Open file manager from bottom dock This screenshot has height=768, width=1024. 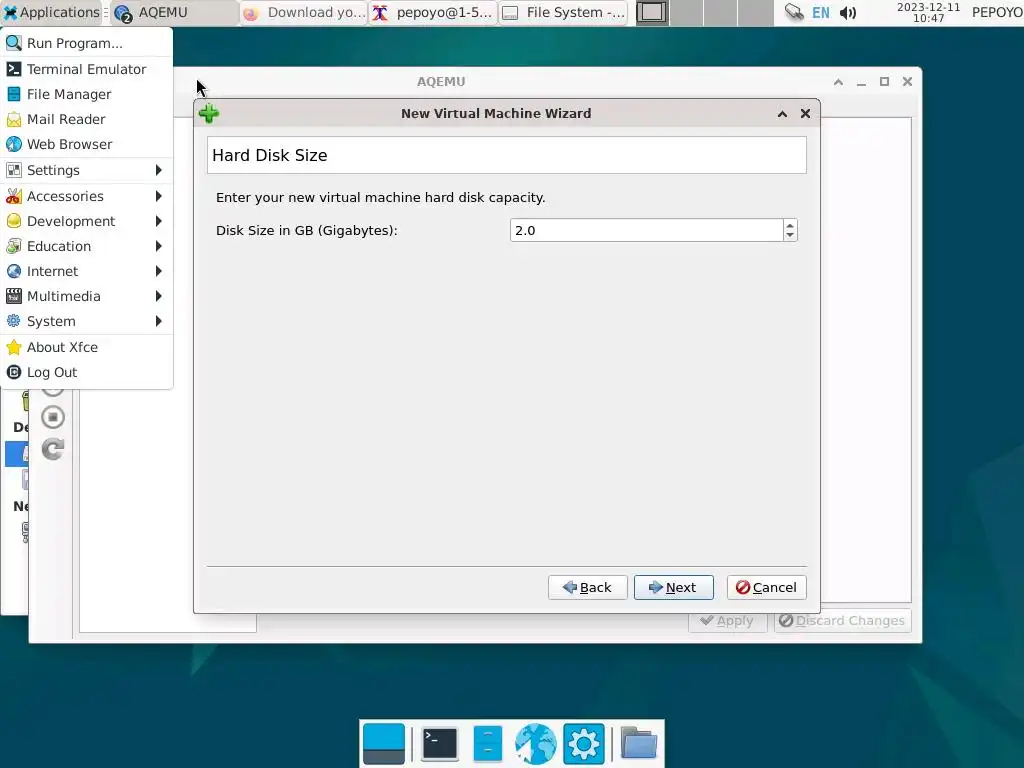click(x=487, y=744)
